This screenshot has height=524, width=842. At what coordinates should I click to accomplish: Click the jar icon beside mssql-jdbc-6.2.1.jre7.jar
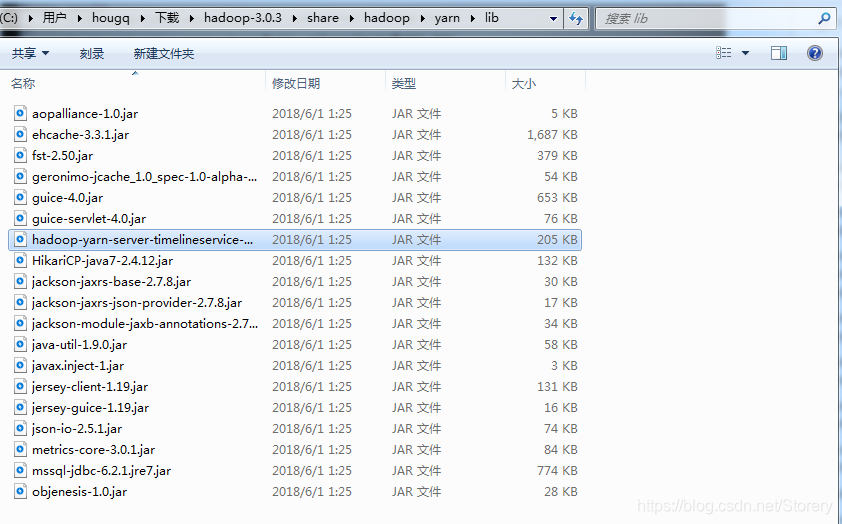20,470
